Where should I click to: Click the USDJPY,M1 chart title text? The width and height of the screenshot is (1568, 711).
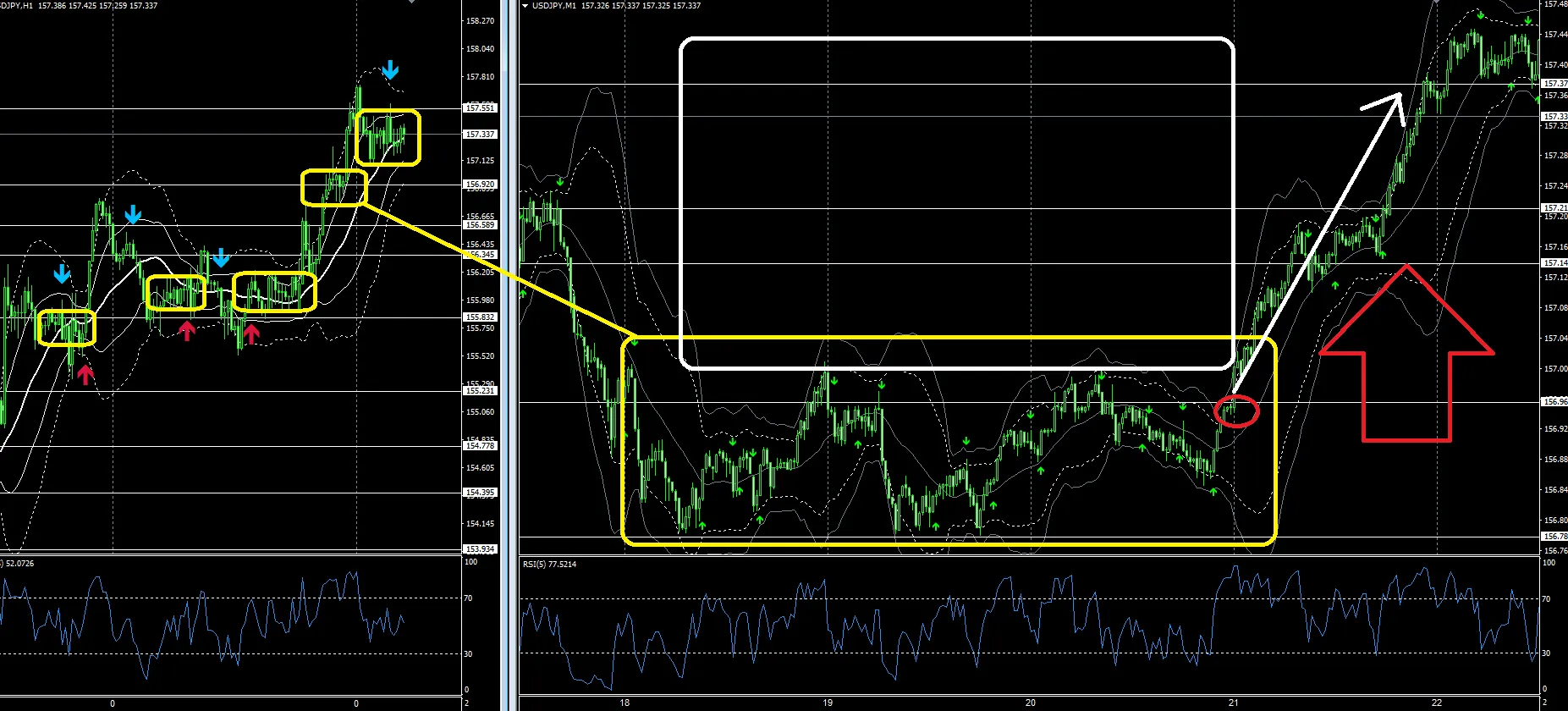554,6
